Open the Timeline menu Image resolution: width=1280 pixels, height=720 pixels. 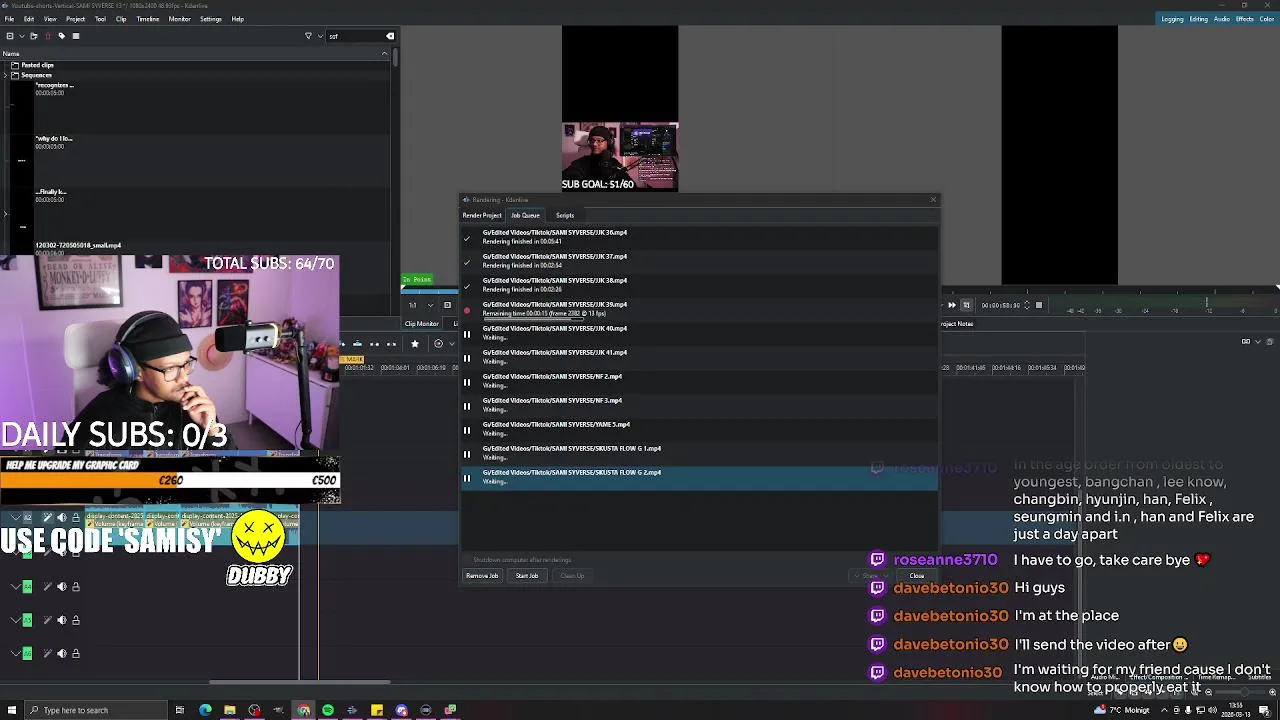point(147,19)
